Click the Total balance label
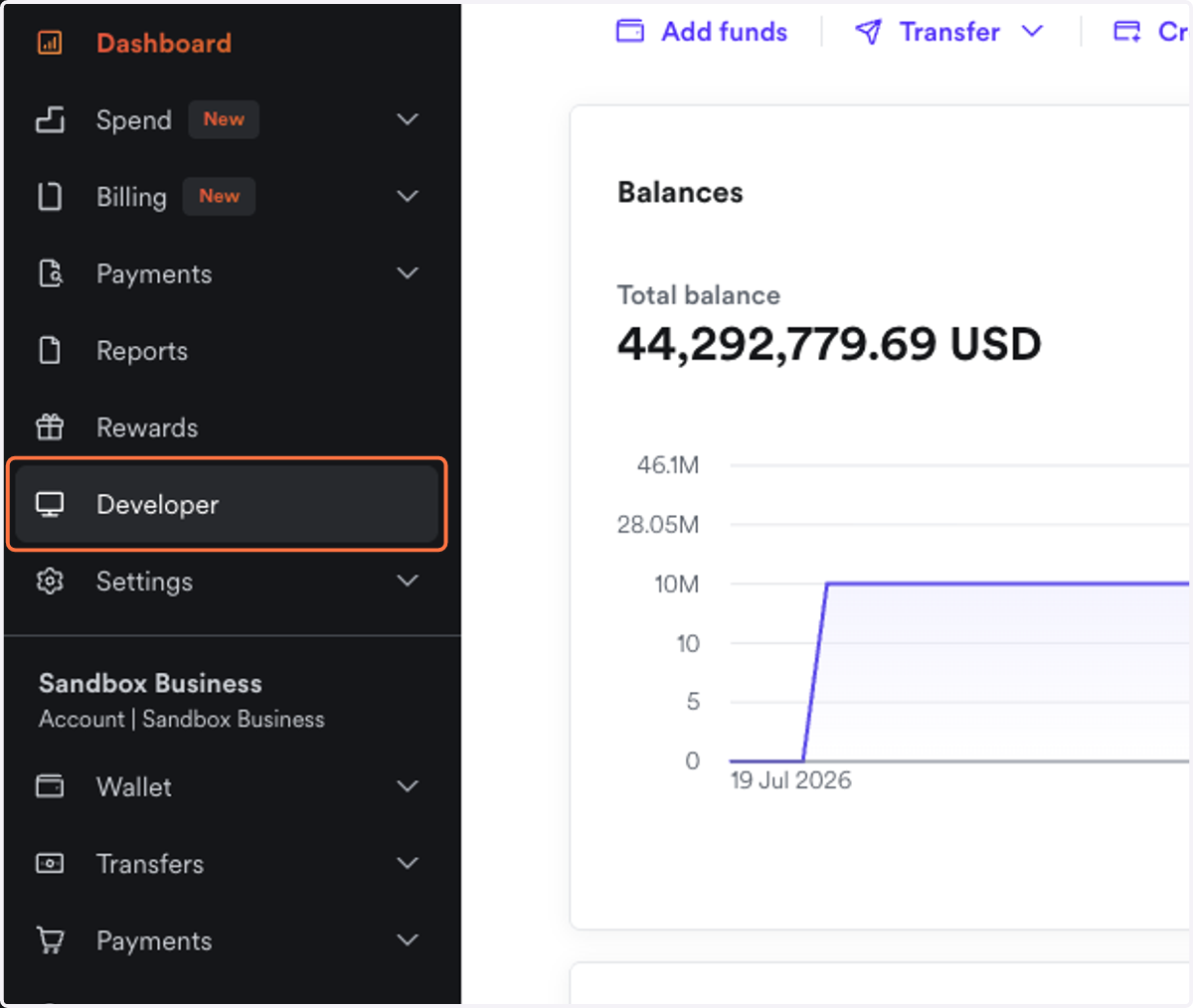 (x=699, y=295)
